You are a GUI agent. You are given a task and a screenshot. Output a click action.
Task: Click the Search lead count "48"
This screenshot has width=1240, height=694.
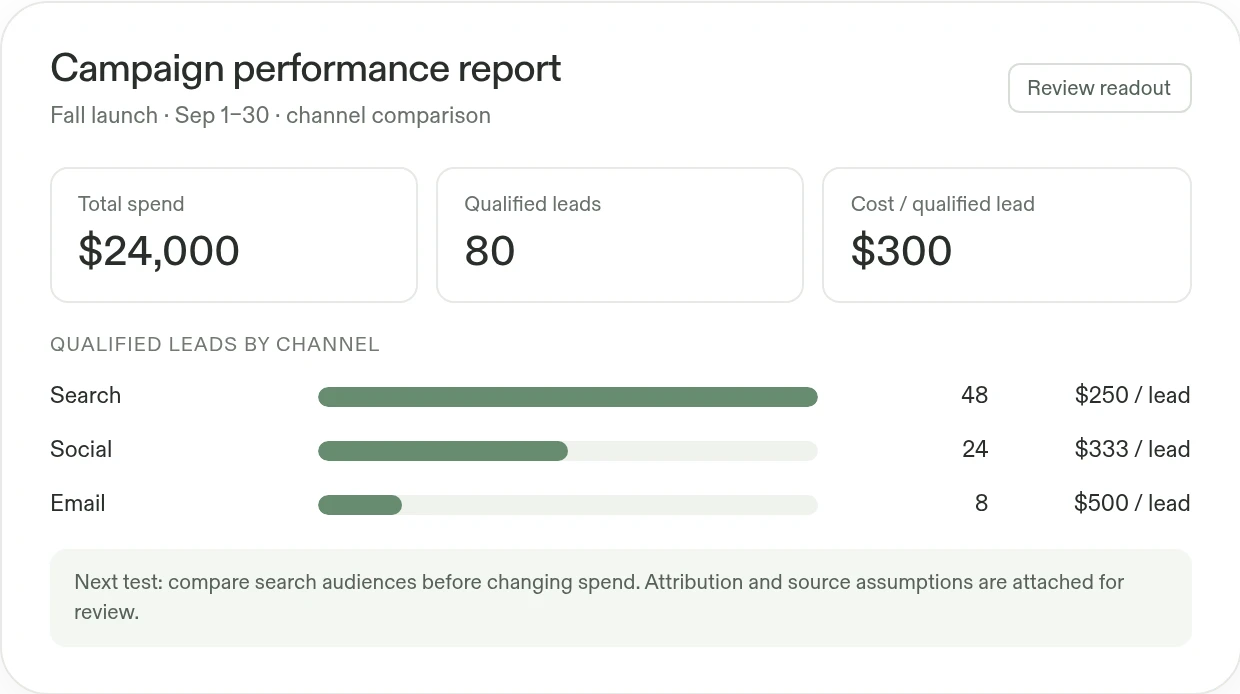pyautogui.click(x=974, y=395)
